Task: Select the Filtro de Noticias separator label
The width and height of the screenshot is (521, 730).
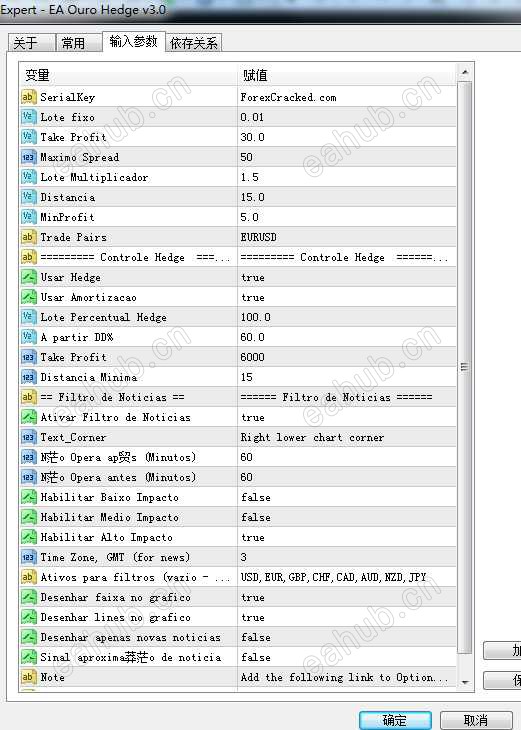Action: point(112,397)
